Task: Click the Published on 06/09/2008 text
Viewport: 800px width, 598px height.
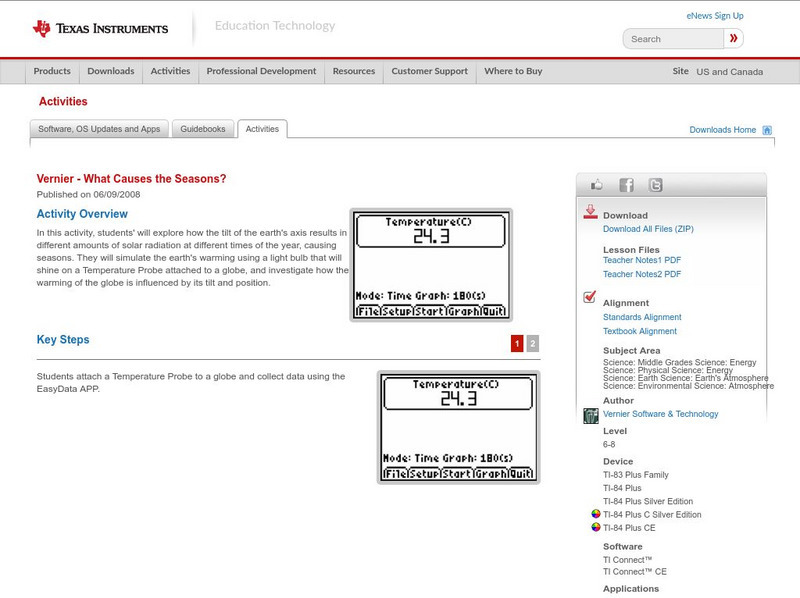Action: click(x=88, y=194)
